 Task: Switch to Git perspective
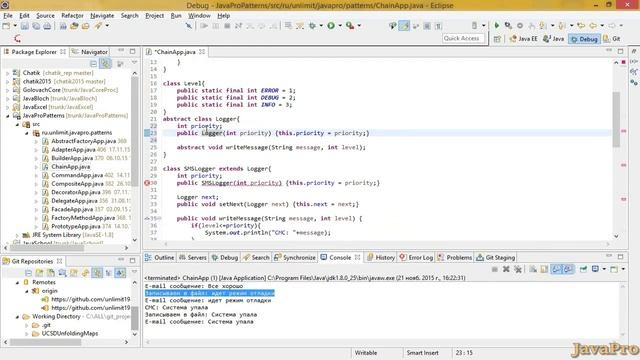click(612, 39)
